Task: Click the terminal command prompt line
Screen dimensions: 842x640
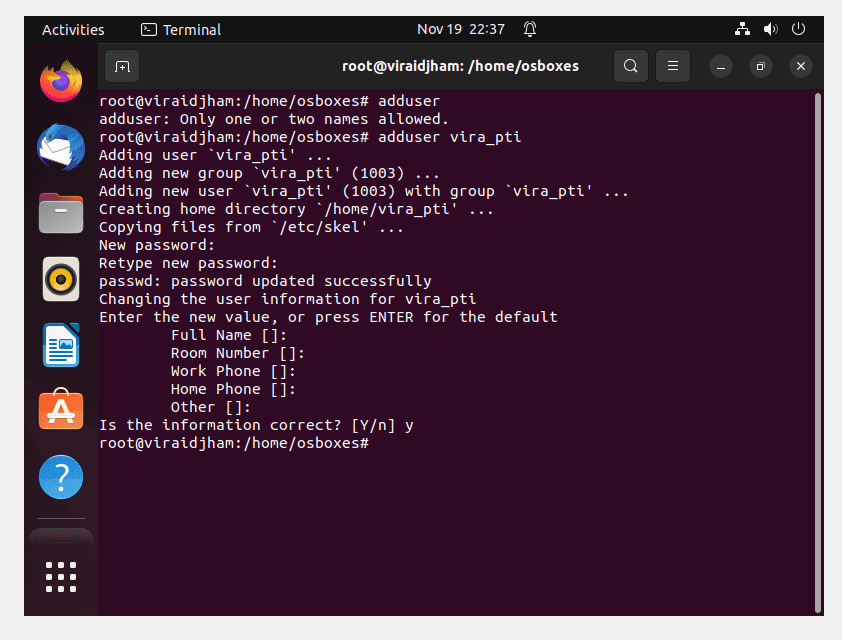Action: pyautogui.click(x=234, y=443)
